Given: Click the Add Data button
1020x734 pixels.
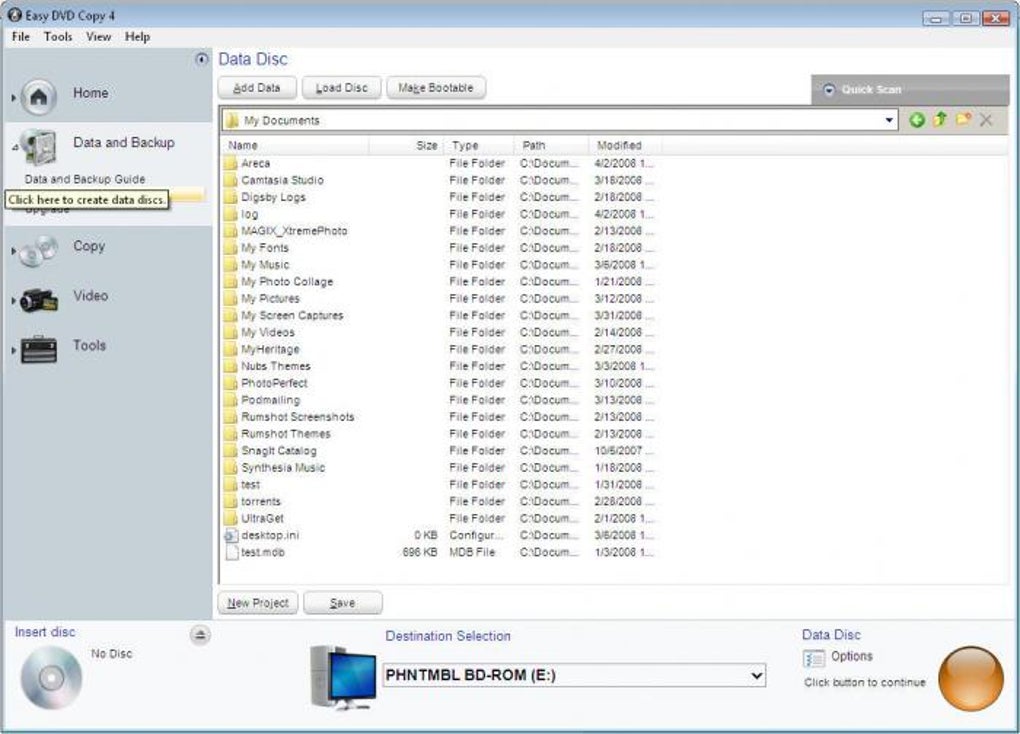Looking at the screenshot, I should click(x=257, y=88).
